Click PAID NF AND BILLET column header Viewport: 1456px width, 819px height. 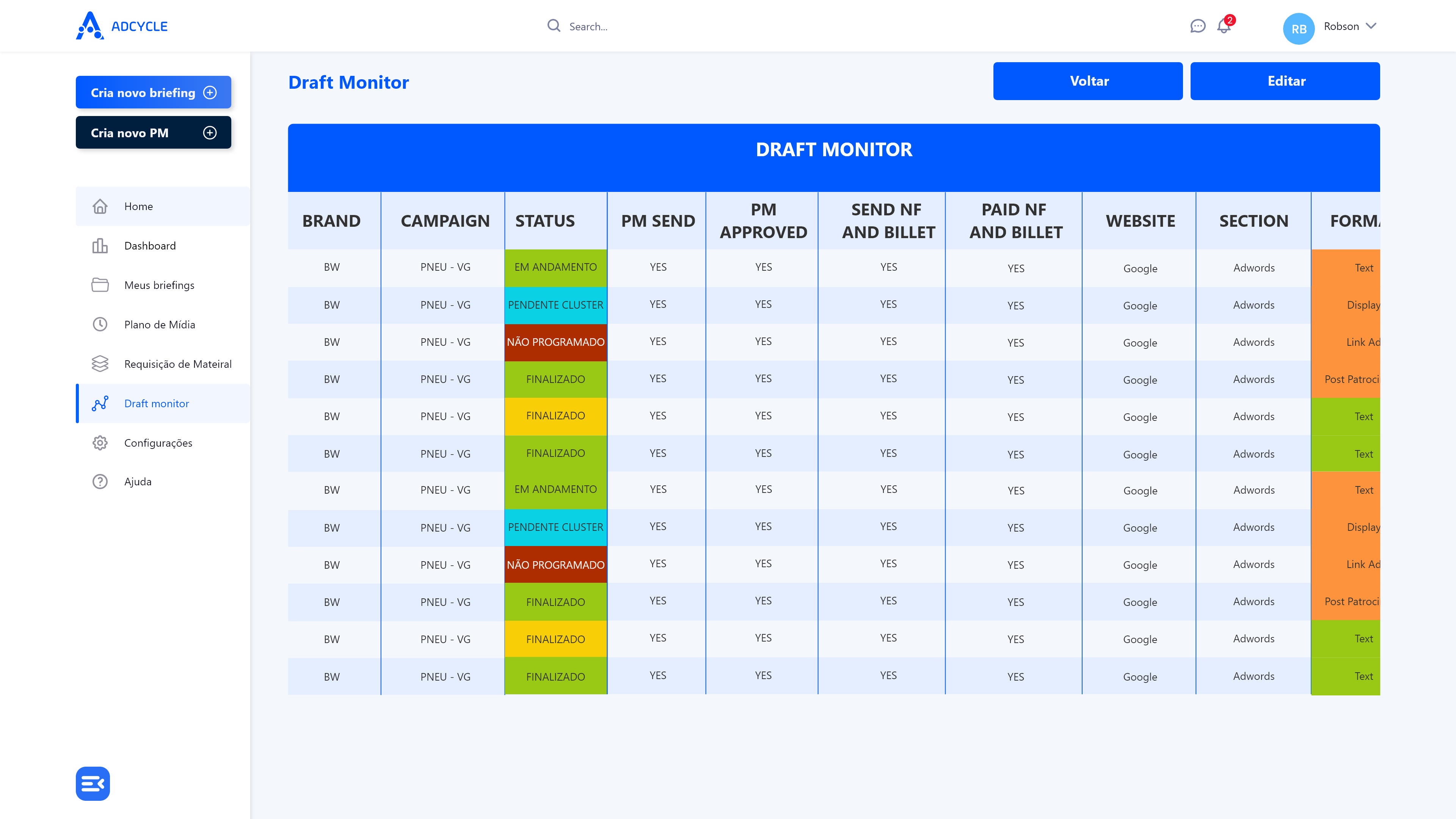point(1016,220)
